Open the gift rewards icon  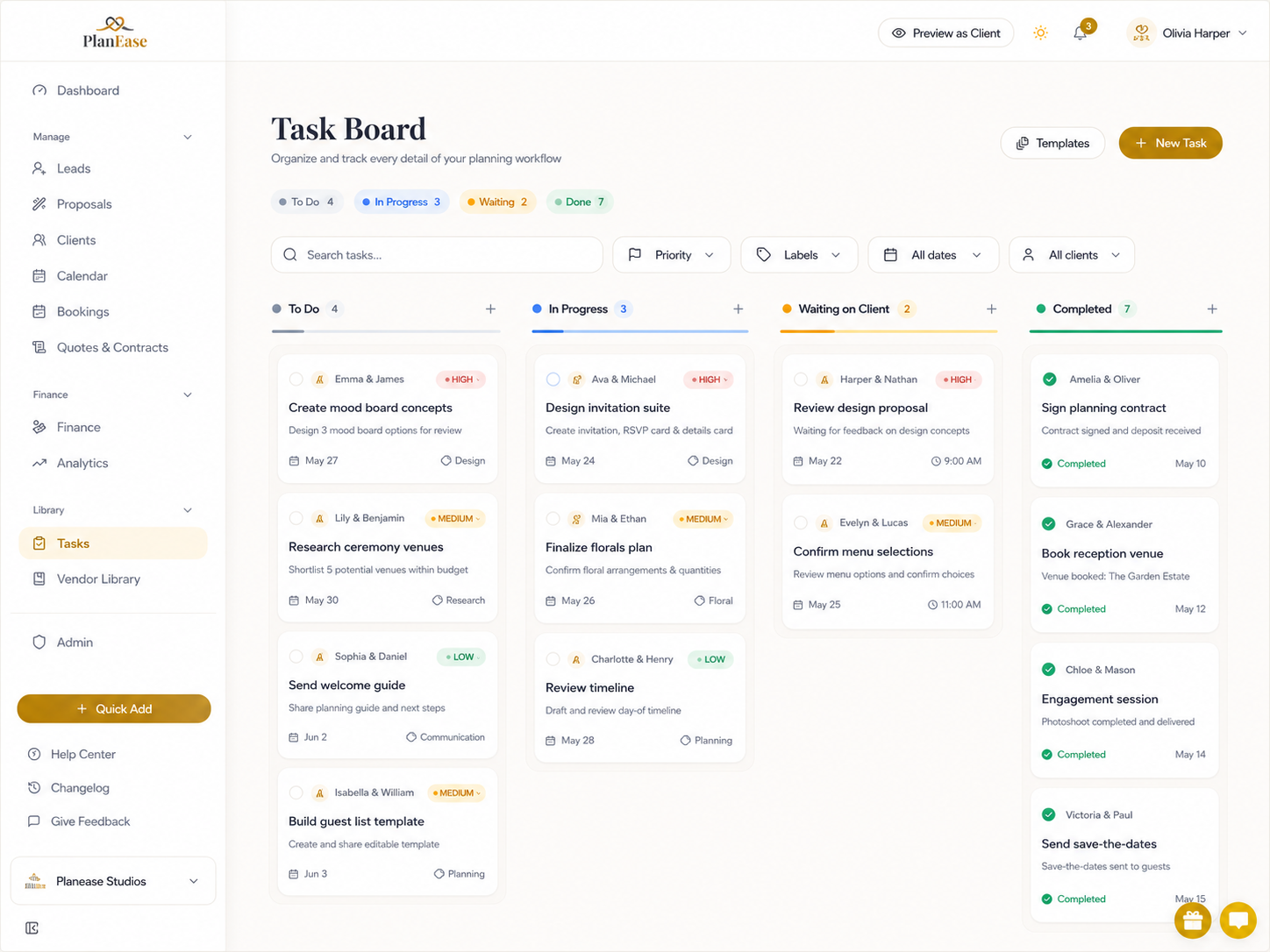[x=1193, y=920]
